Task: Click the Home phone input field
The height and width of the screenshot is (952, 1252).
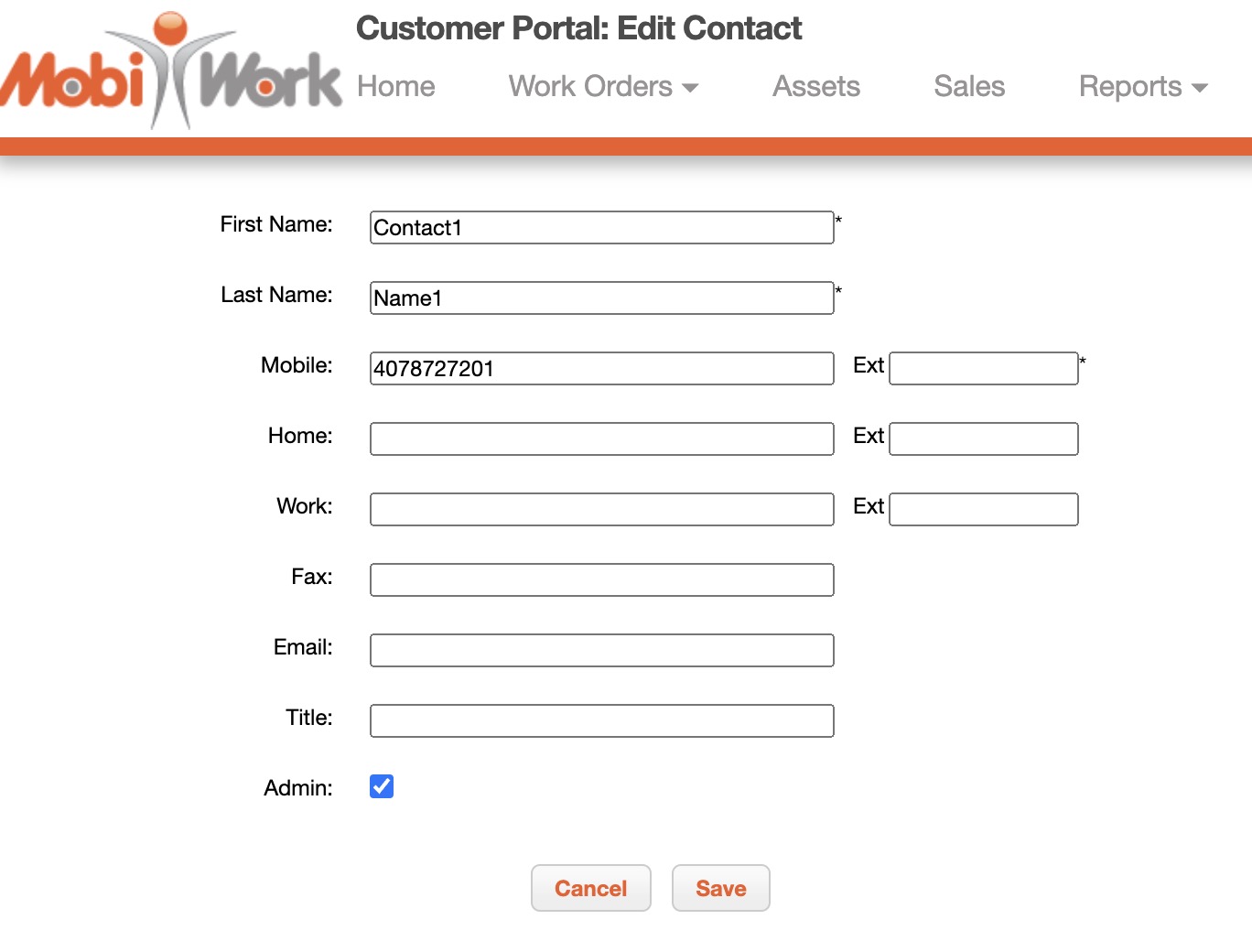Action: [601, 439]
